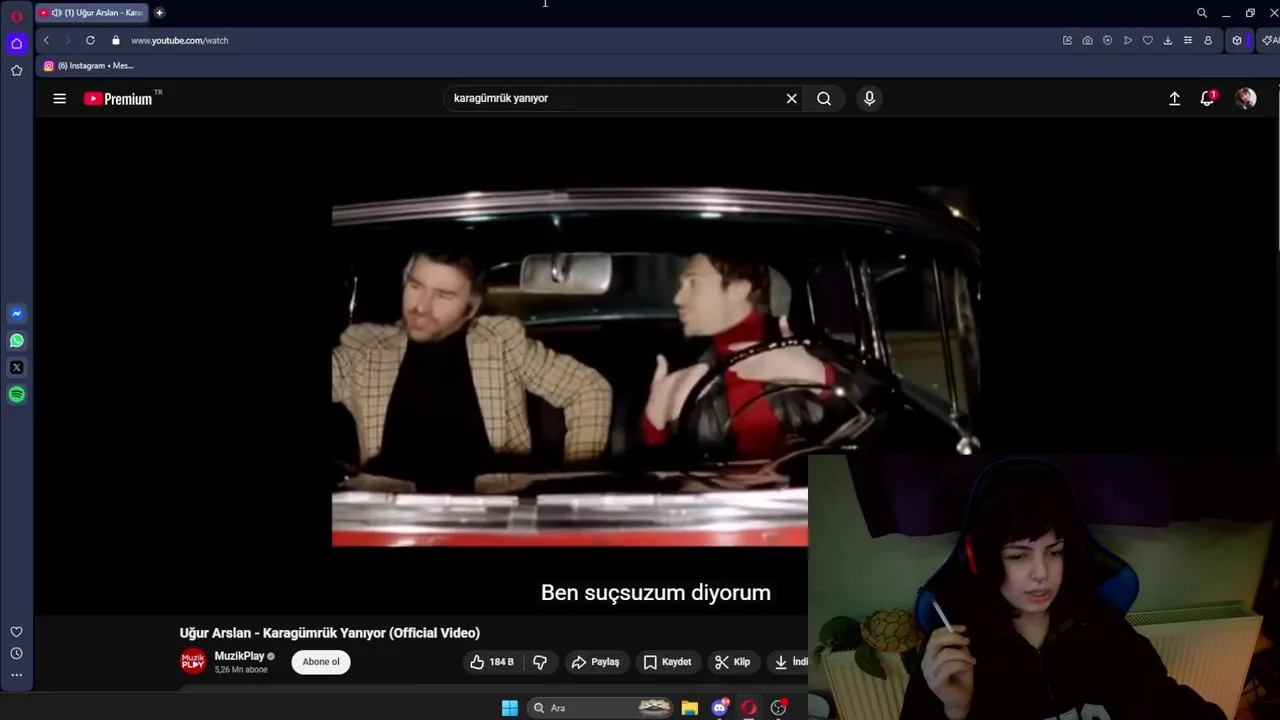The width and height of the screenshot is (1280, 720).
Task: Reload the page
Action: [x=90, y=40]
